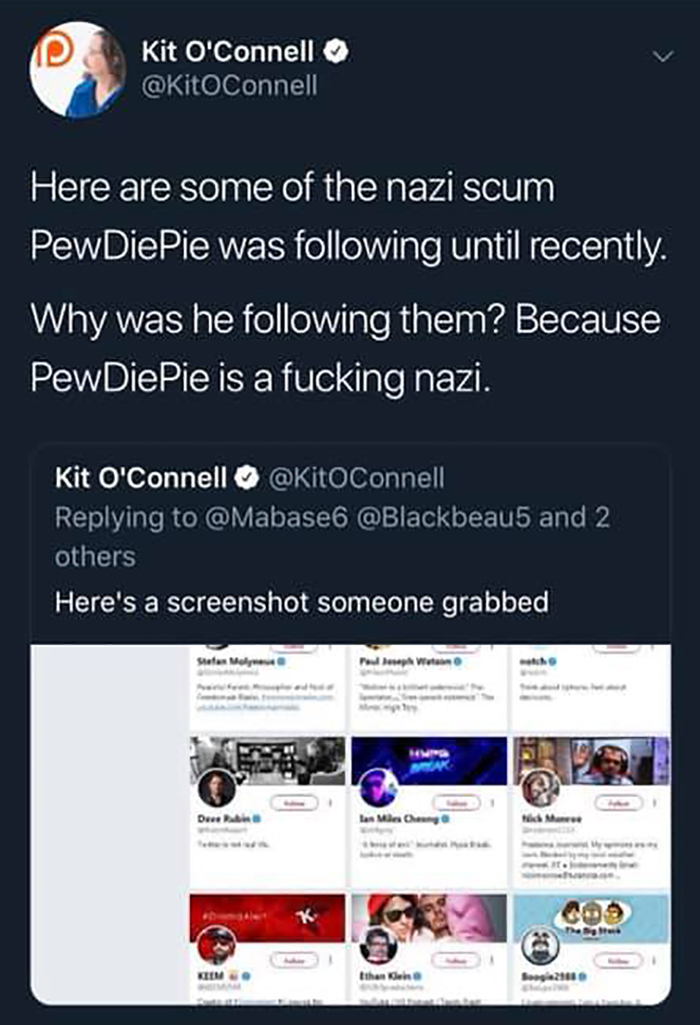Open the quoted tweet's "Here's a screenshot" text
Screen dimensions: 700x1025
pyautogui.click(x=302, y=602)
